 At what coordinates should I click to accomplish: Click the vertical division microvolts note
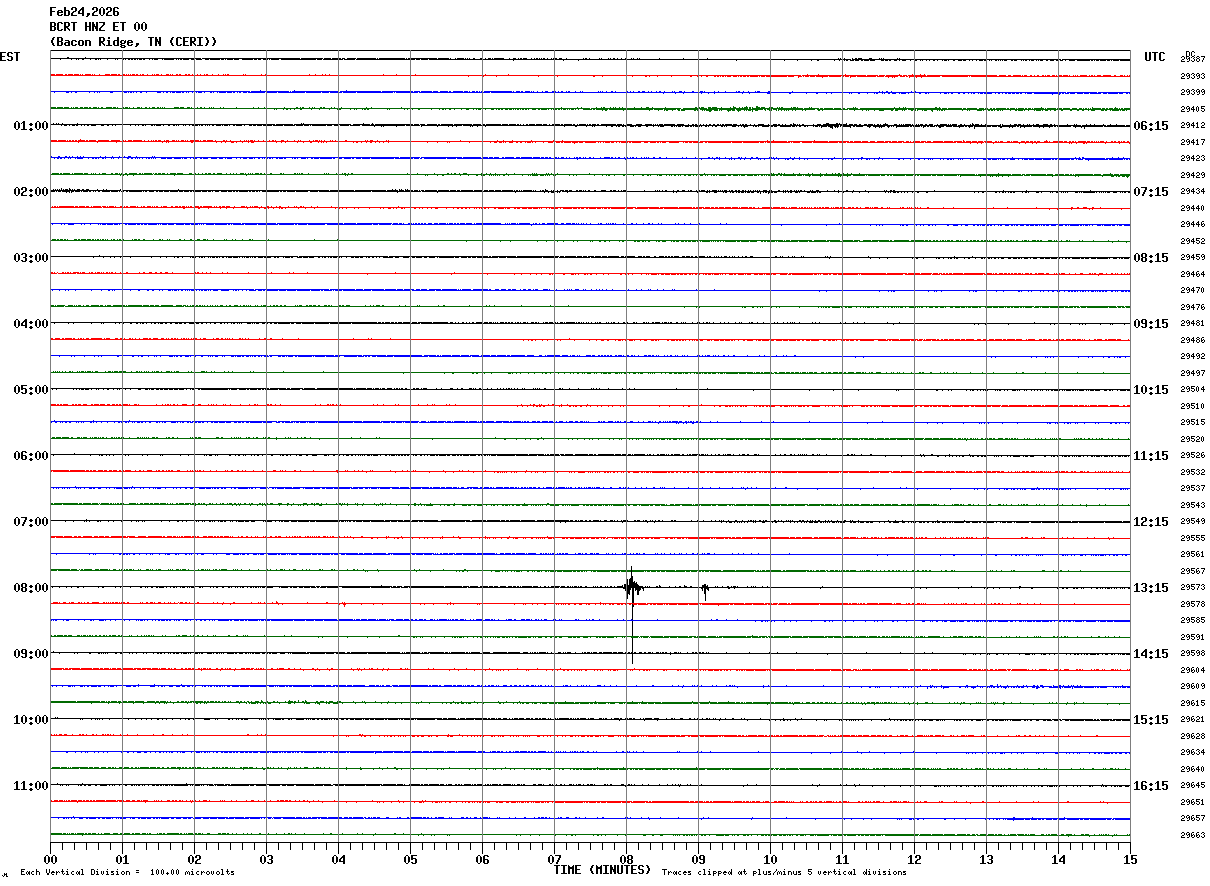pos(127,873)
